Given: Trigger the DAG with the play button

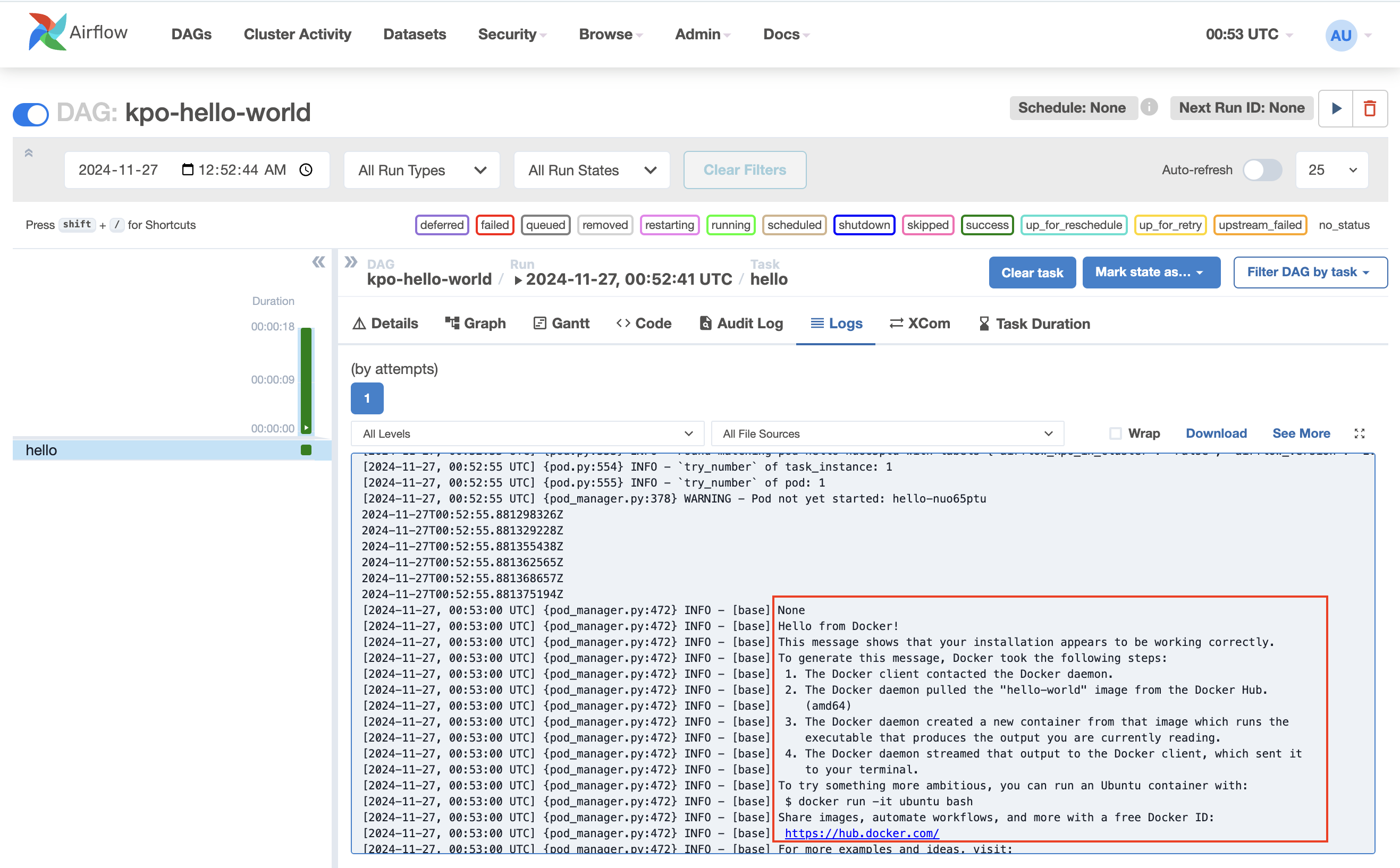Looking at the screenshot, I should [x=1336, y=108].
